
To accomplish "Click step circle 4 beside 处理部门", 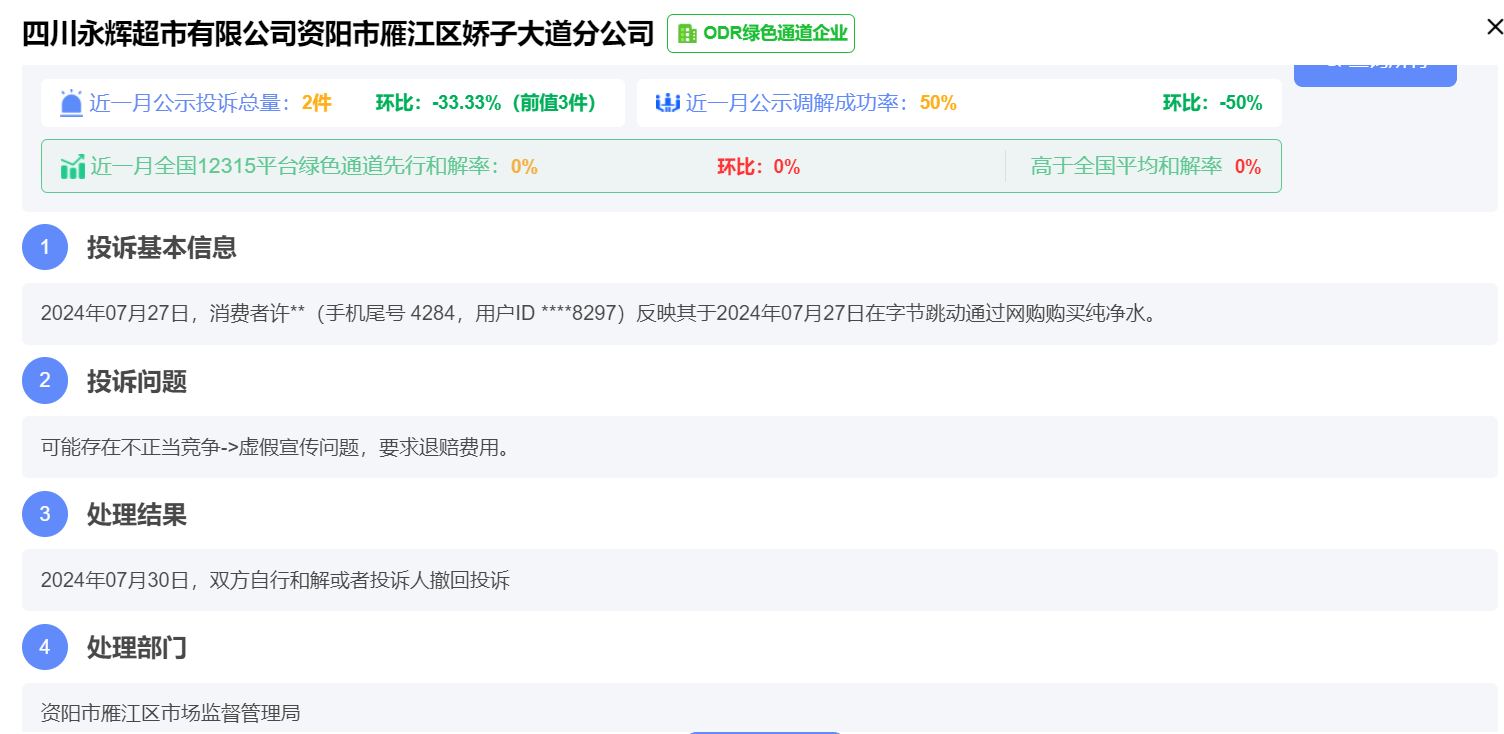I will coord(45,647).
